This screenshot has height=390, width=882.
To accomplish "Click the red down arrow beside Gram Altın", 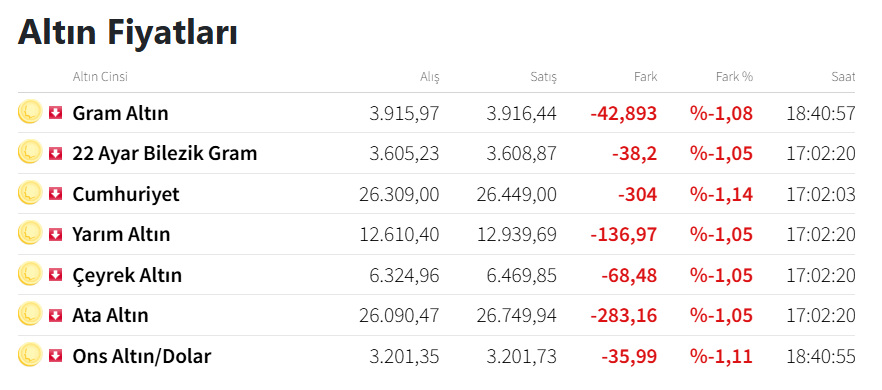I will pyautogui.click(x=55, y=113).
